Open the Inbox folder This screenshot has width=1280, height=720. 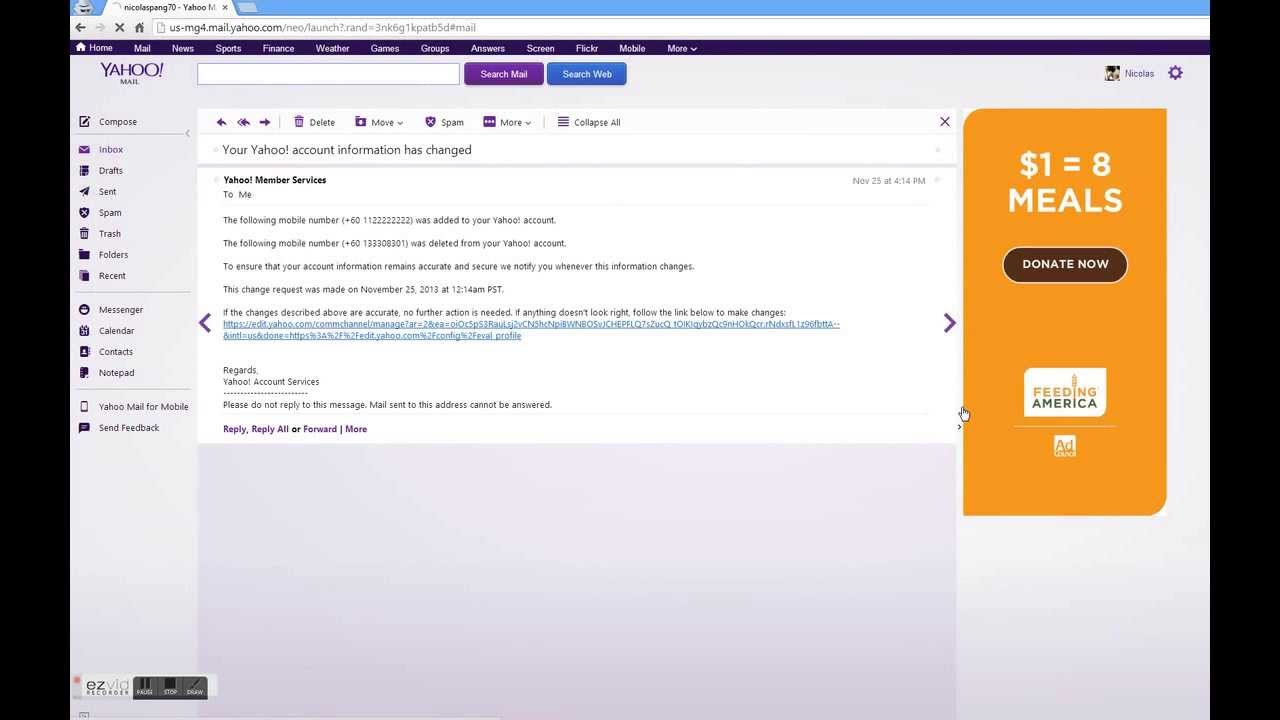click(110, 150)
